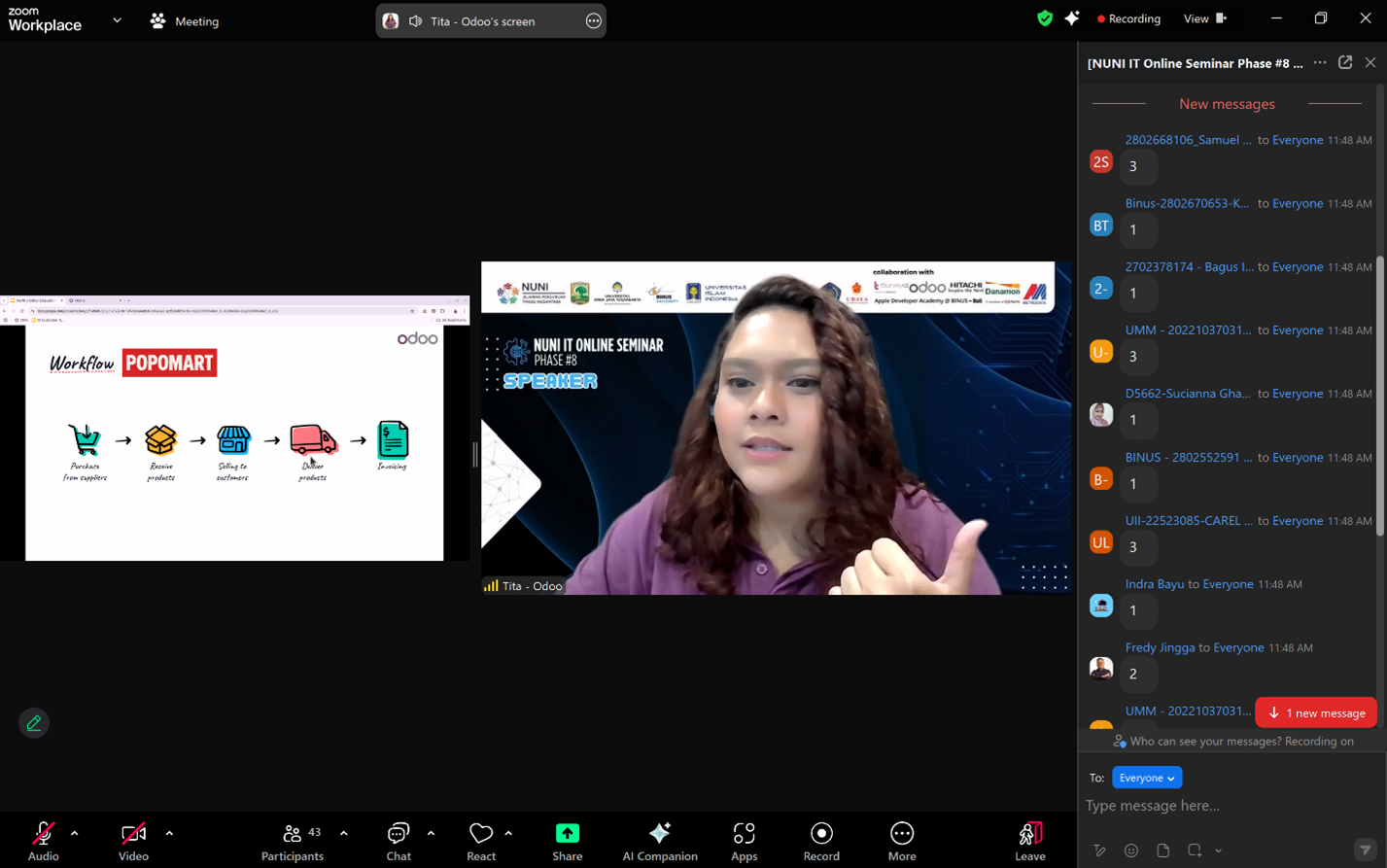Unmute the Audio microphone
Image resolution: width=1387 pixels, height=868 pixels.
point(43,842)
